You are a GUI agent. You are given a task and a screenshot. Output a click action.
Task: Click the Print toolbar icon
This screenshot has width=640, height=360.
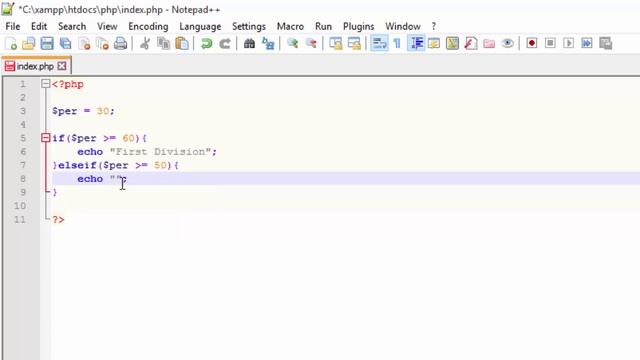[x=120, y=43]
